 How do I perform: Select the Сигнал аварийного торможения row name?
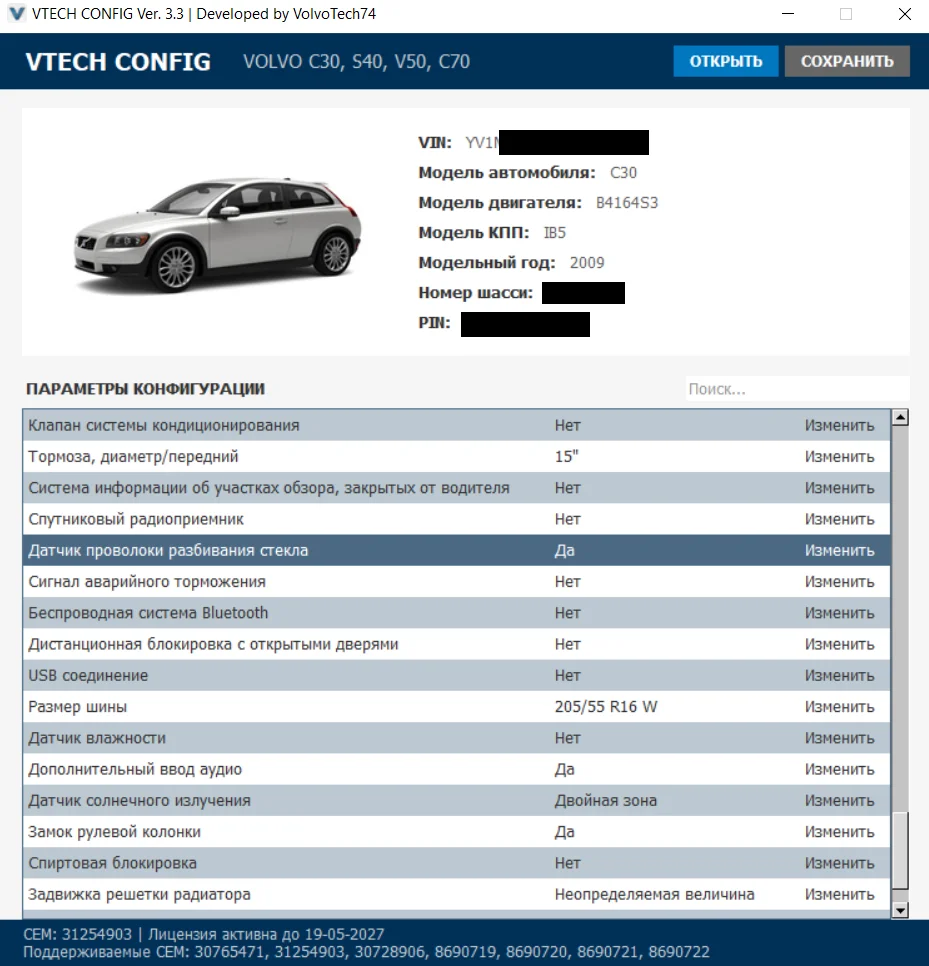pyautogui.click(x=147, y=582)
